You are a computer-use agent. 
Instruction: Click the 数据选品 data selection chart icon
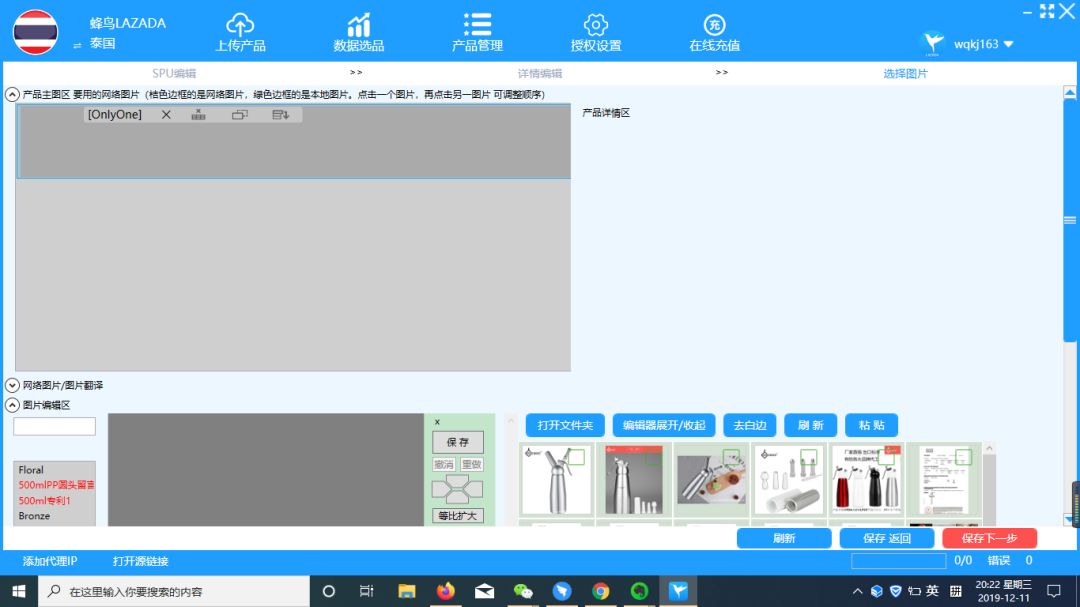(x=358, y=27)
